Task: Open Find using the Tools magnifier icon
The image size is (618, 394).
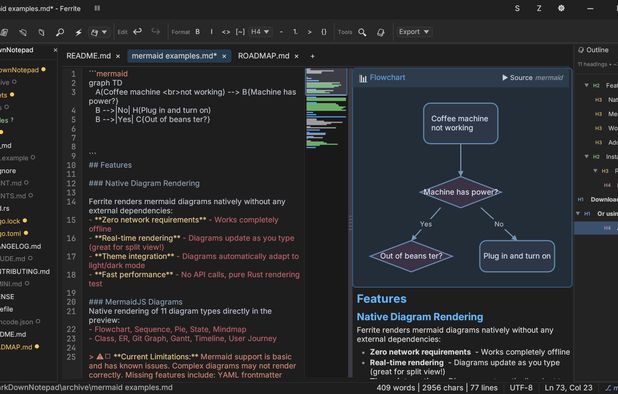Action: click(x=362, y=32)
